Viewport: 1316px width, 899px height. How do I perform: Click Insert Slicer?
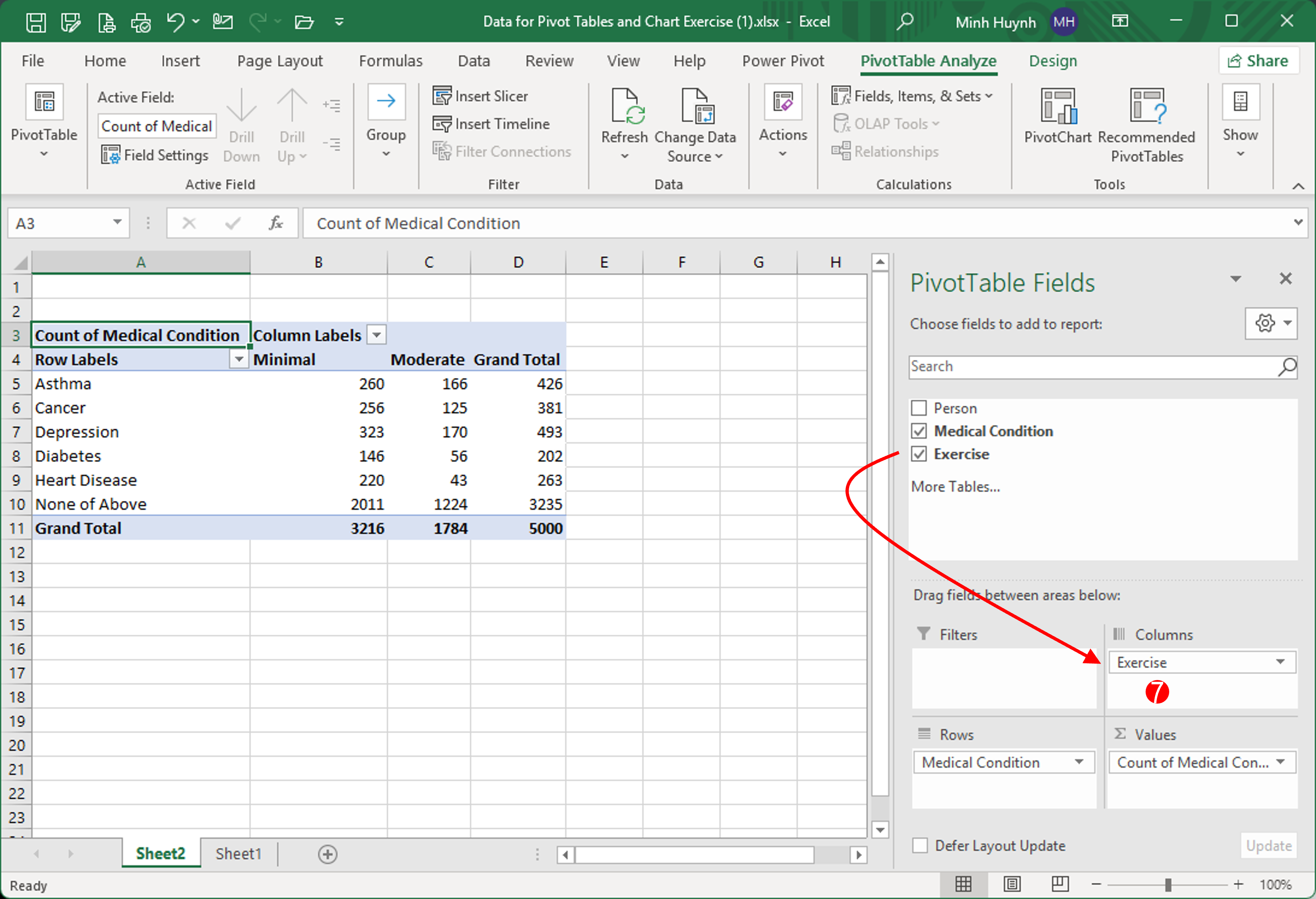(x=481, y=96)
